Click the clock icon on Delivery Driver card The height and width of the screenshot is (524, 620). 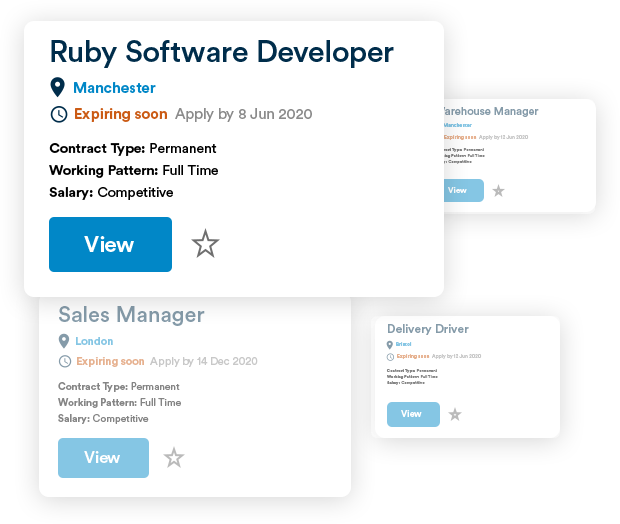click(390, 356)
